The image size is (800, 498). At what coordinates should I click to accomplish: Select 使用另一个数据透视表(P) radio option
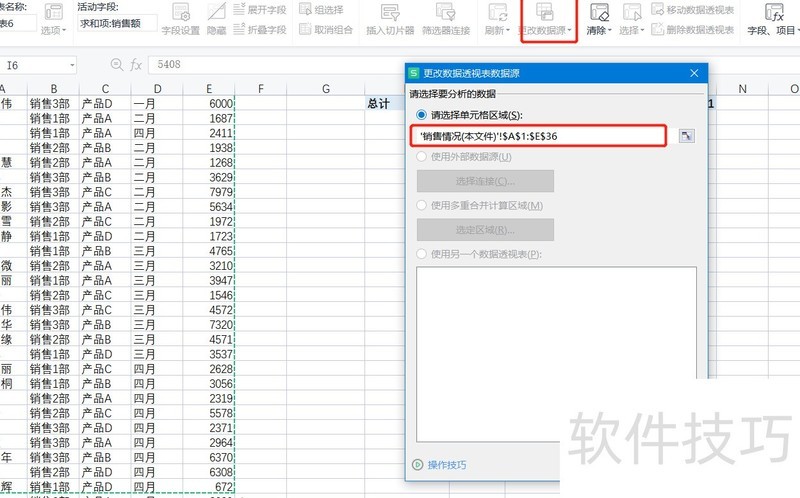pyautogui.click(x=421, y=254)
